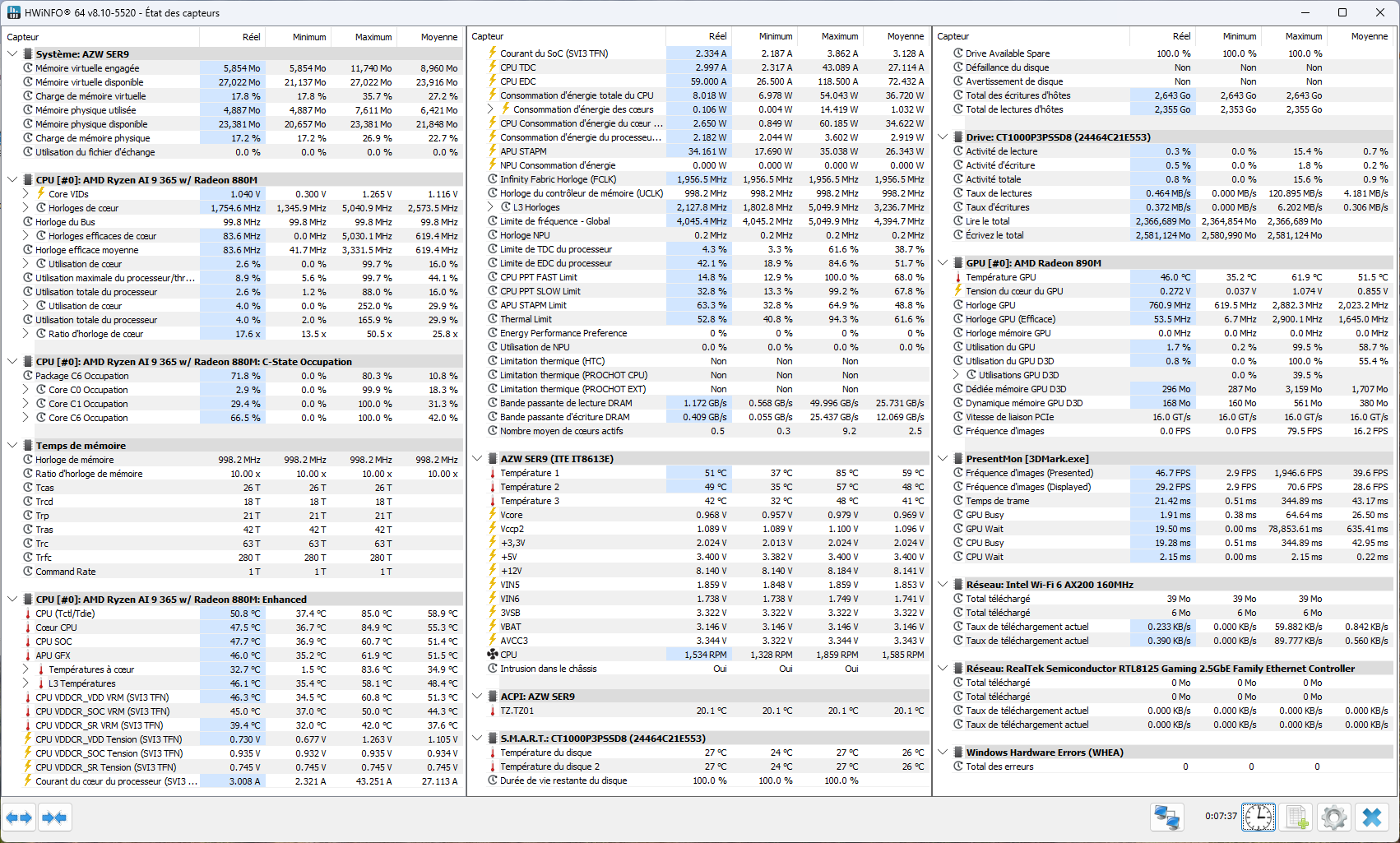Click the icon beside Temps de mémoire header

pos(28,446)
